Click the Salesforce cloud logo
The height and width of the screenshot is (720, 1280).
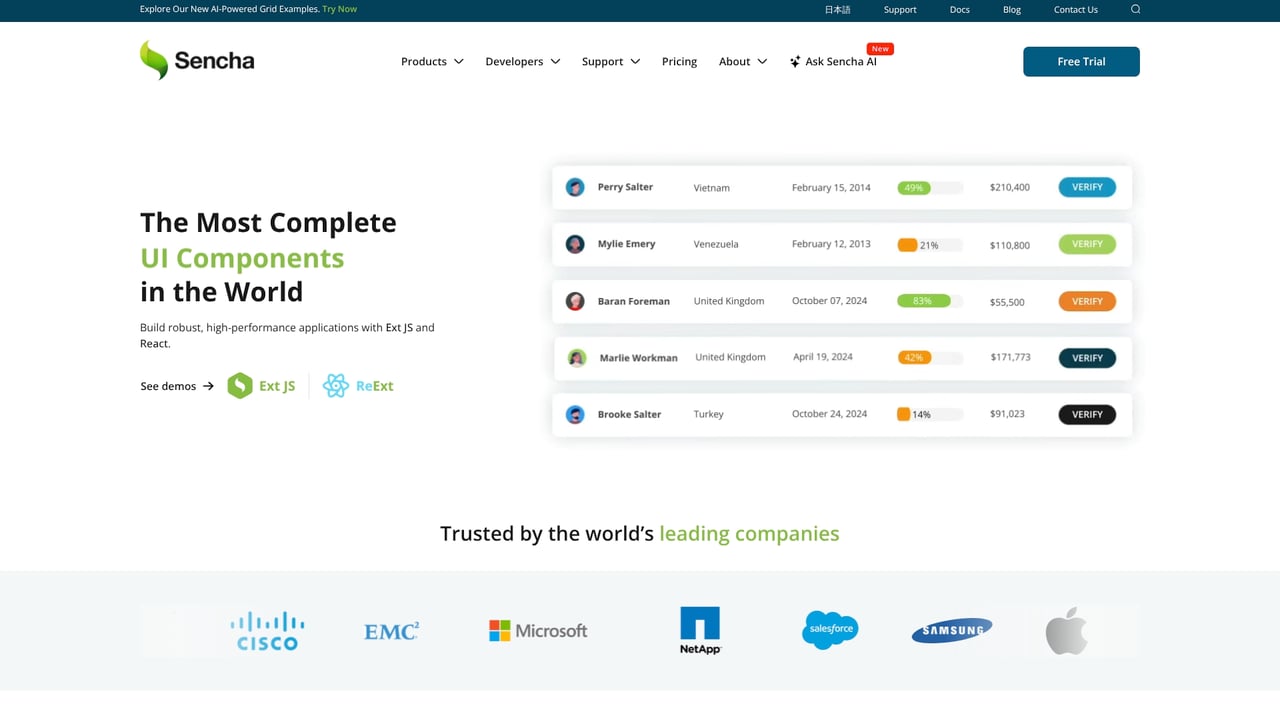830,630
